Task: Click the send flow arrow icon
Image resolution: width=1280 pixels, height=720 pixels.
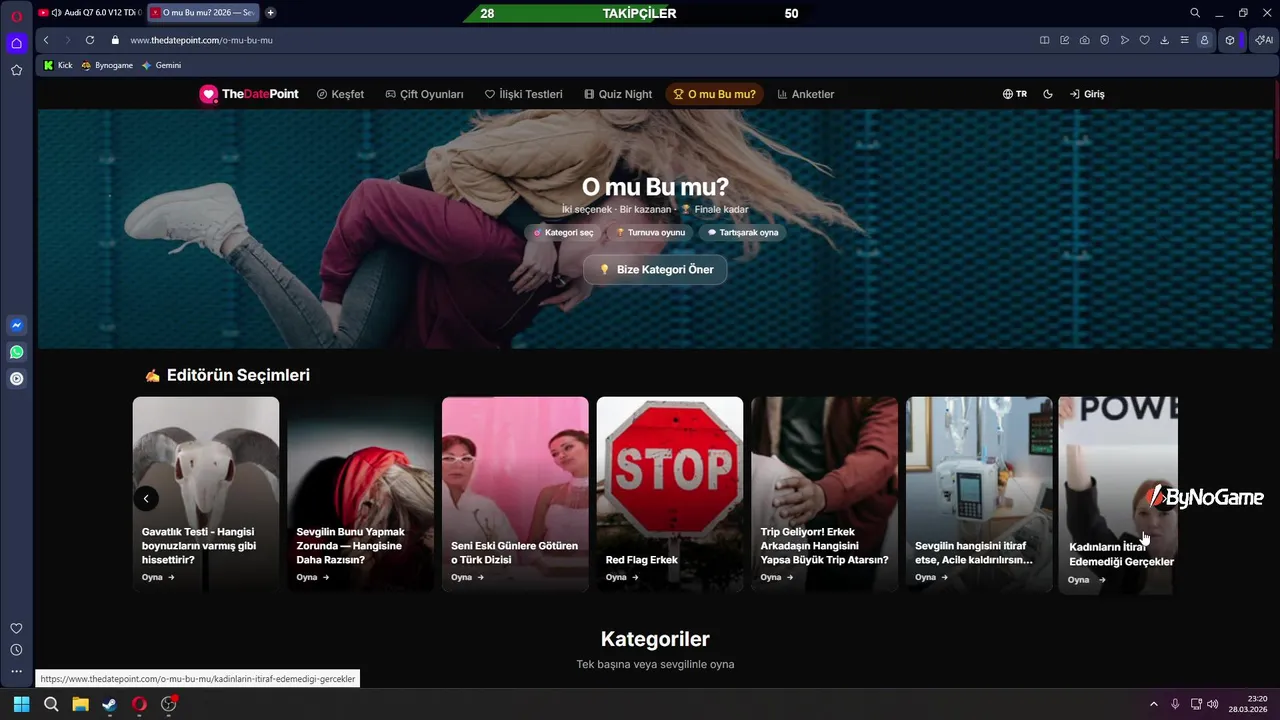Action: 1124,40
